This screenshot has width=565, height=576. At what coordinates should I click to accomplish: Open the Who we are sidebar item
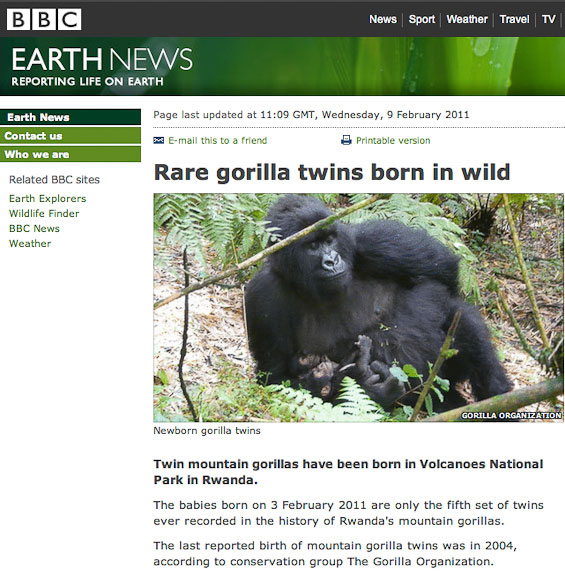70,154
